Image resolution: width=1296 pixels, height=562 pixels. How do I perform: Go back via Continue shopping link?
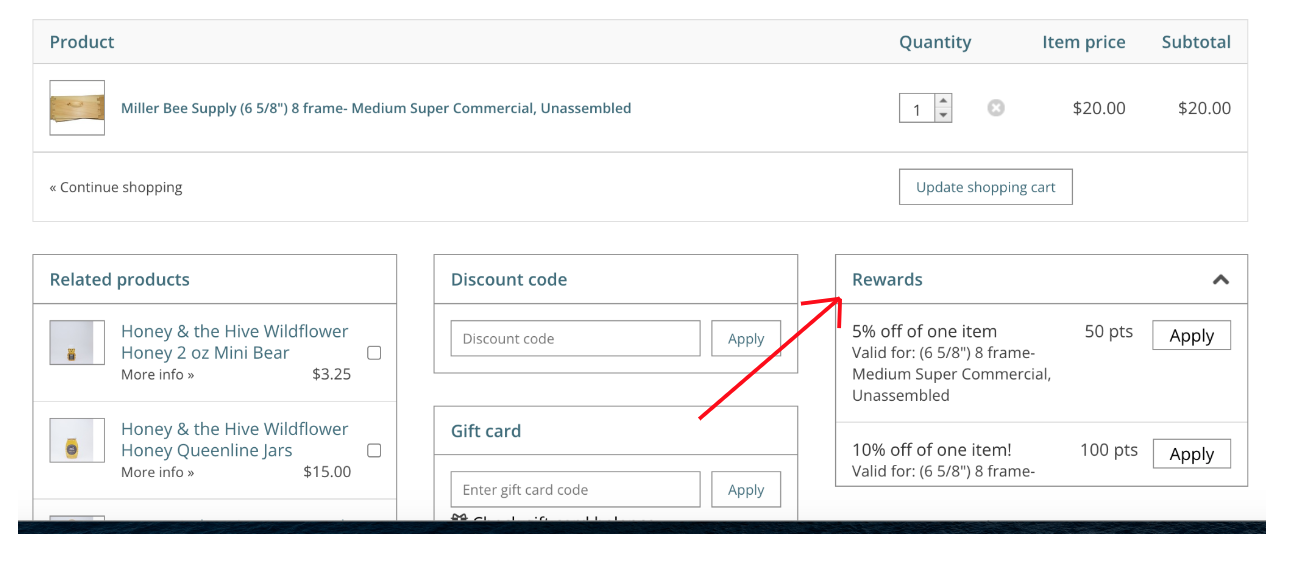coord(116,187)
